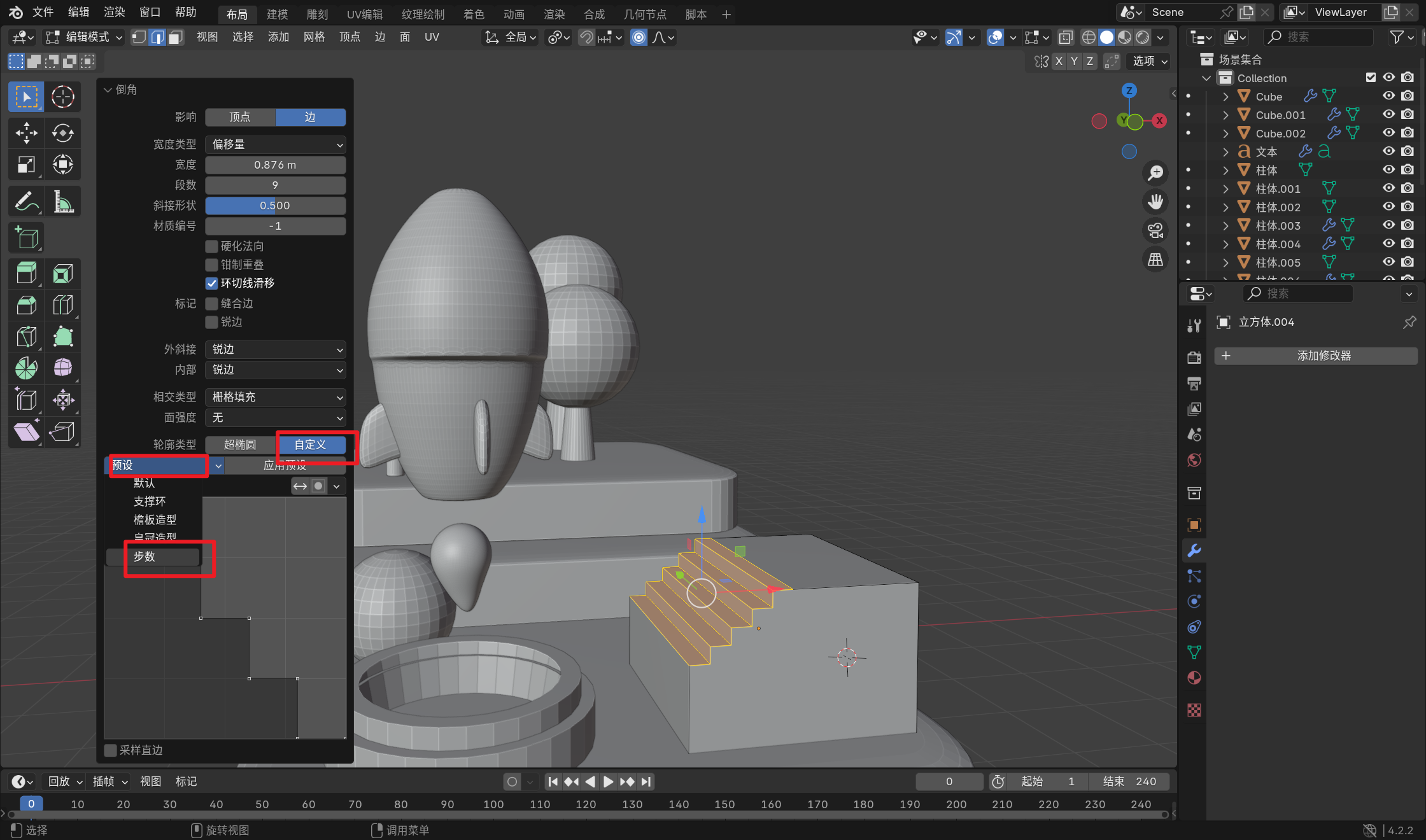Select the Measure ruler tool
The image size is (1426, 840).
pos(62,202)
